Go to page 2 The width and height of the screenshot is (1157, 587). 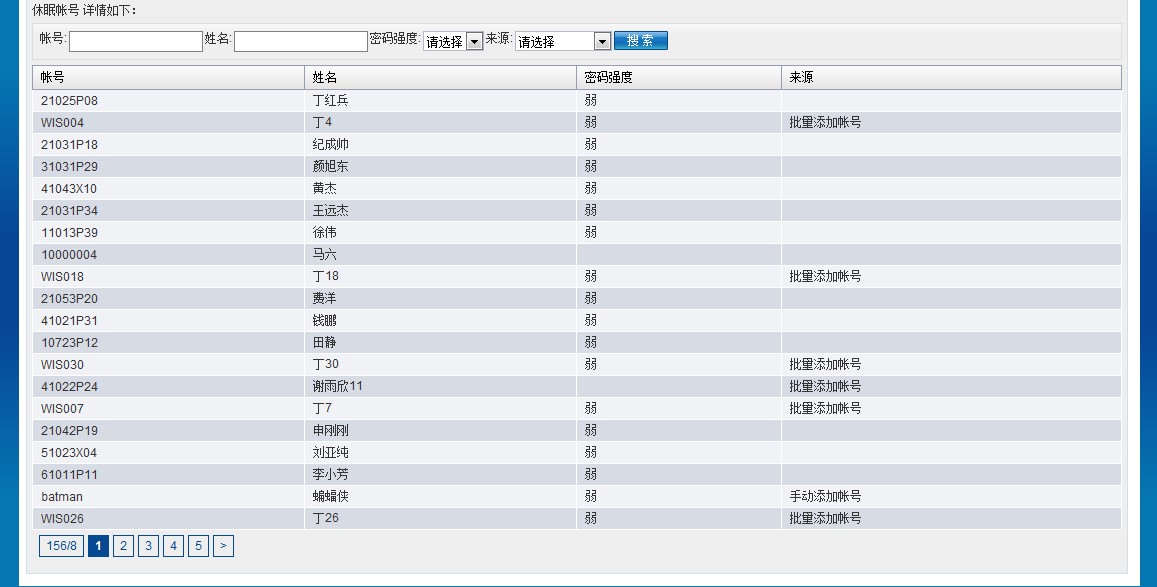123,546
